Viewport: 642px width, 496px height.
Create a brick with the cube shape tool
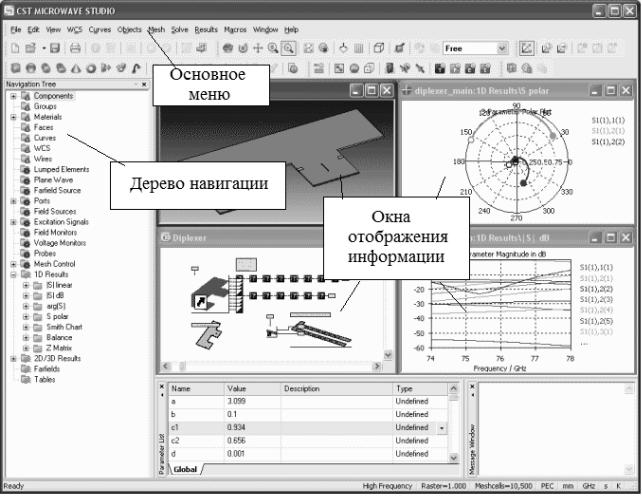16,68
